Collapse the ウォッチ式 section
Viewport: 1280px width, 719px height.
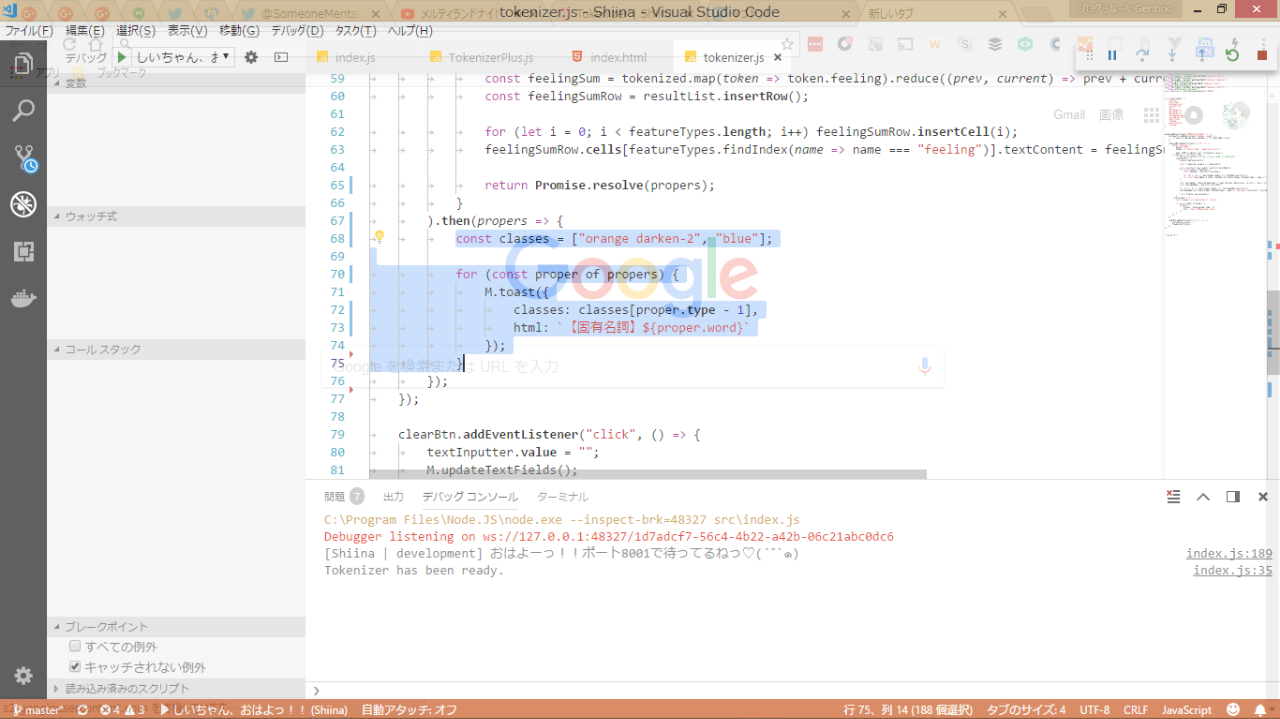click(x=90, y=216)
